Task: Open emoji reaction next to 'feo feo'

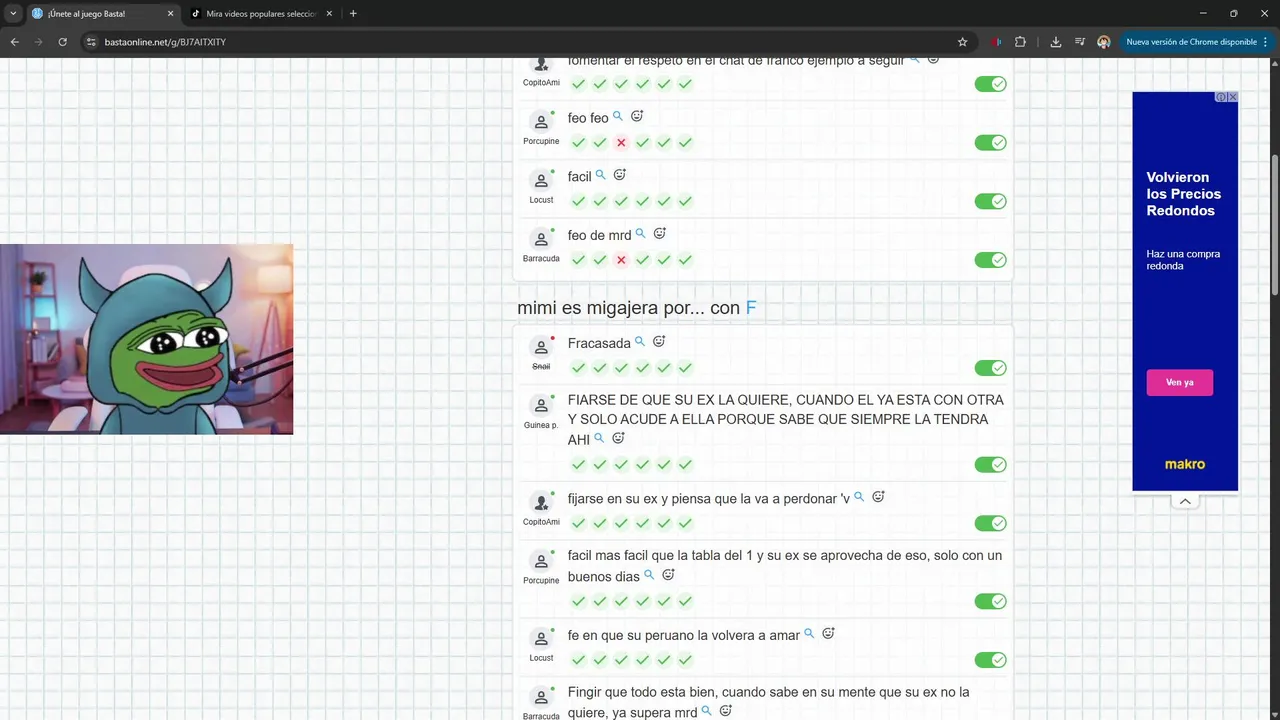Action: (637, 116)
